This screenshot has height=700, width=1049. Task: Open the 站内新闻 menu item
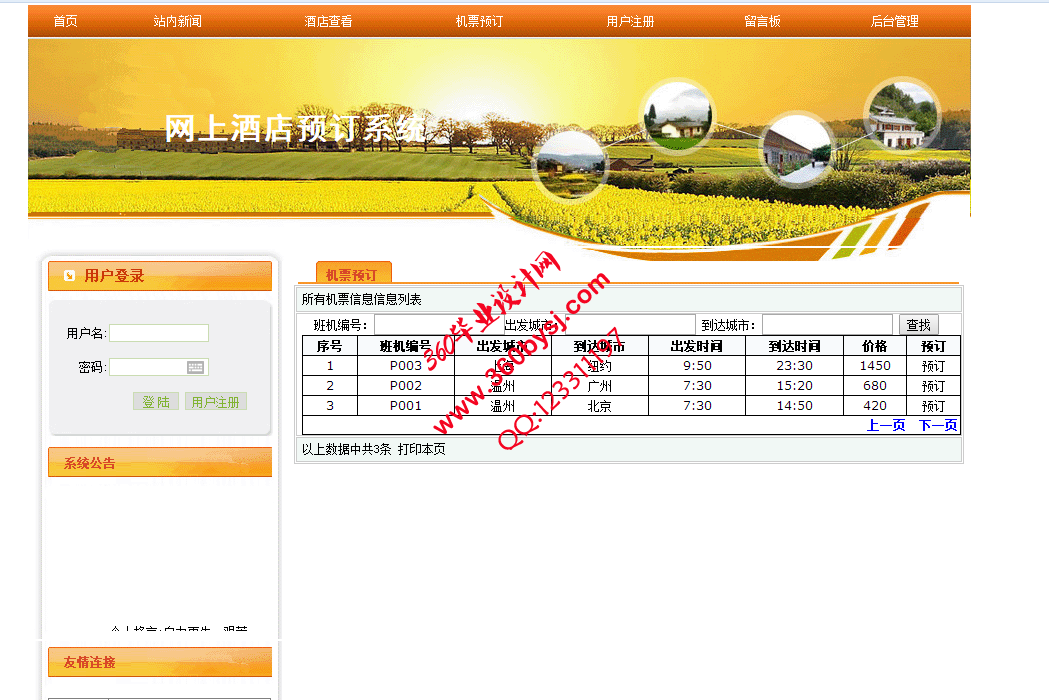(177, 21)
